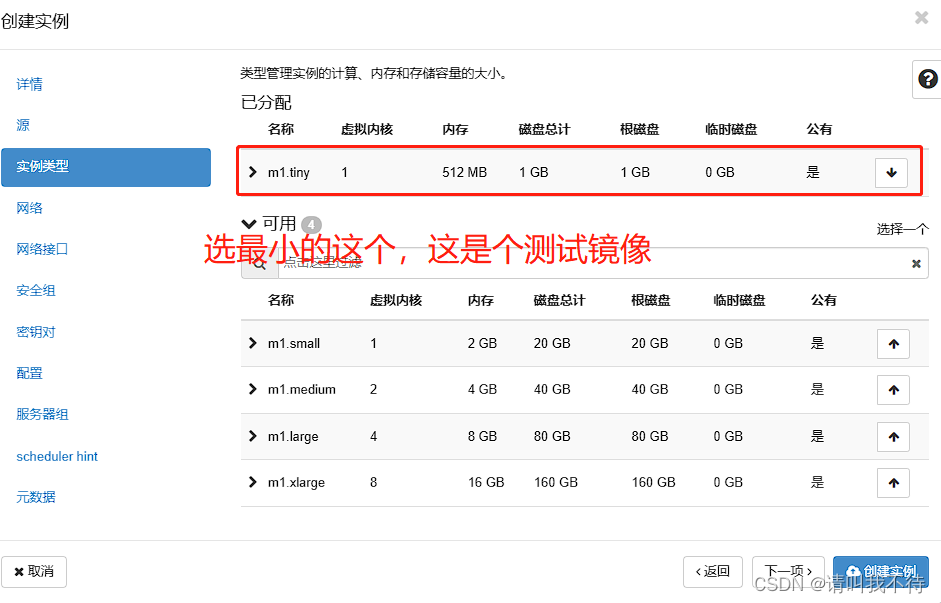Clear the flavor filter with the x icon
Image resolution: width=941 pixels, height=603 pixels.
click(x=915, y=263)
